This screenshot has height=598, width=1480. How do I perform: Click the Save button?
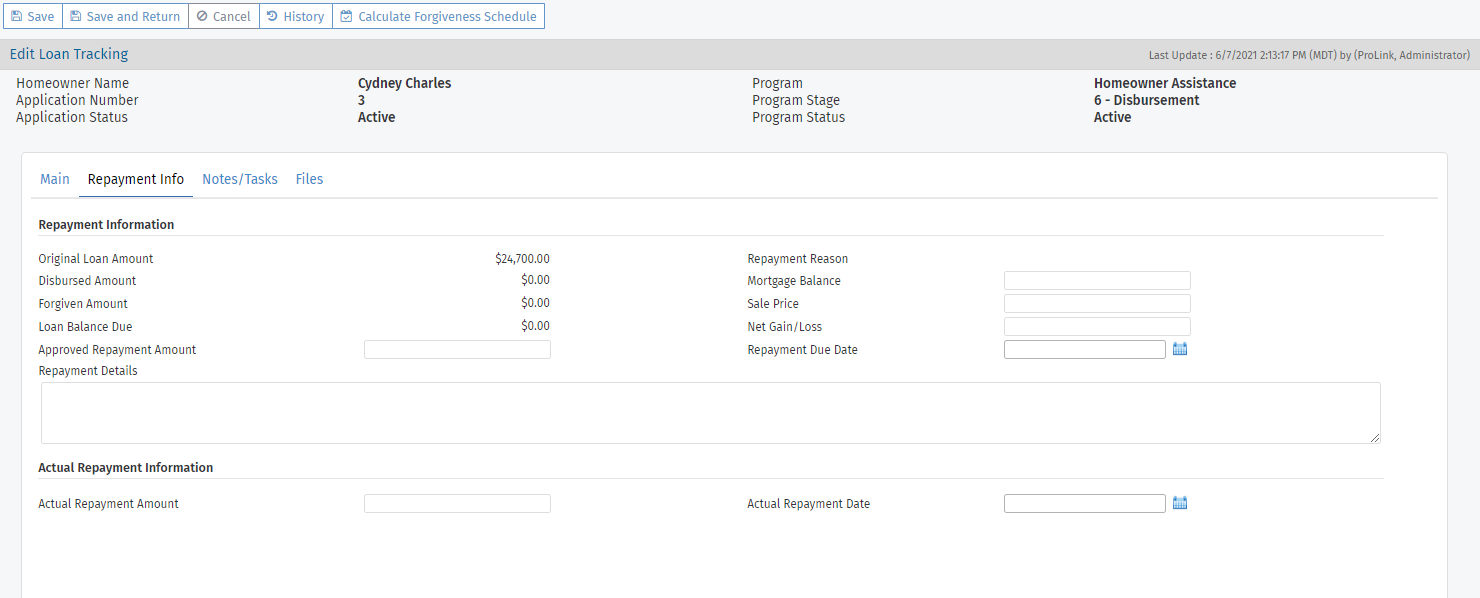[32, 15]
